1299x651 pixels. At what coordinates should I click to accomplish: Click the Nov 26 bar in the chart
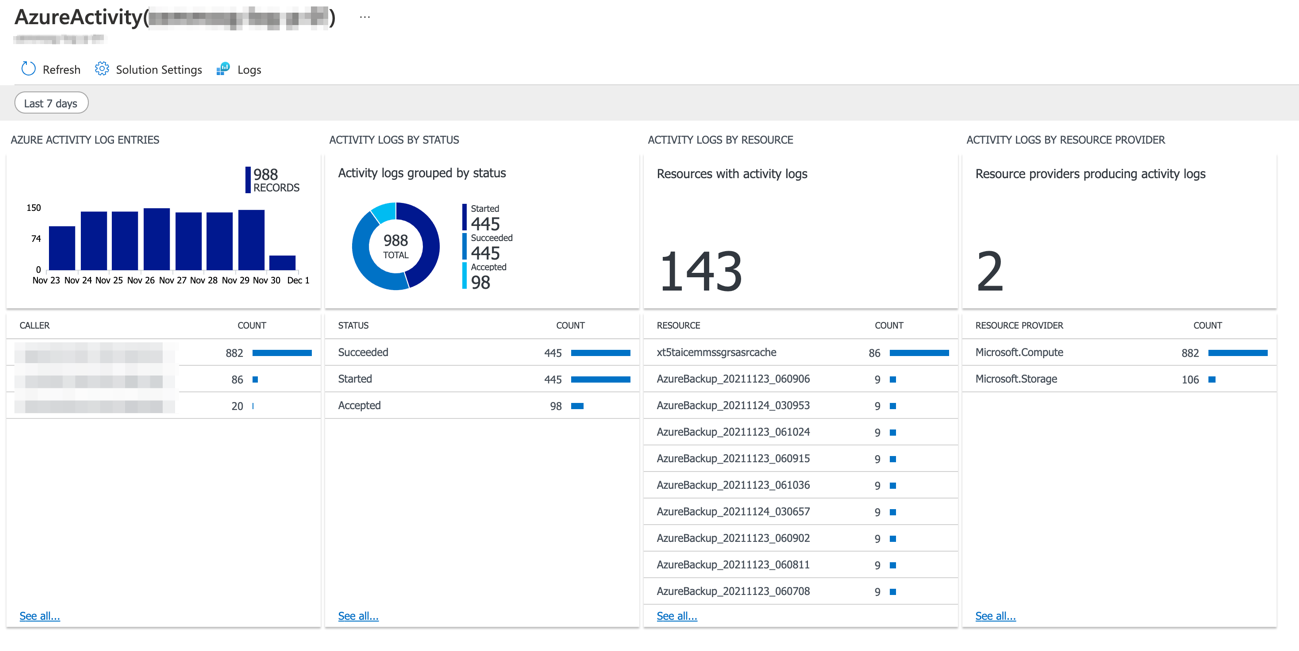pos(157,239)
